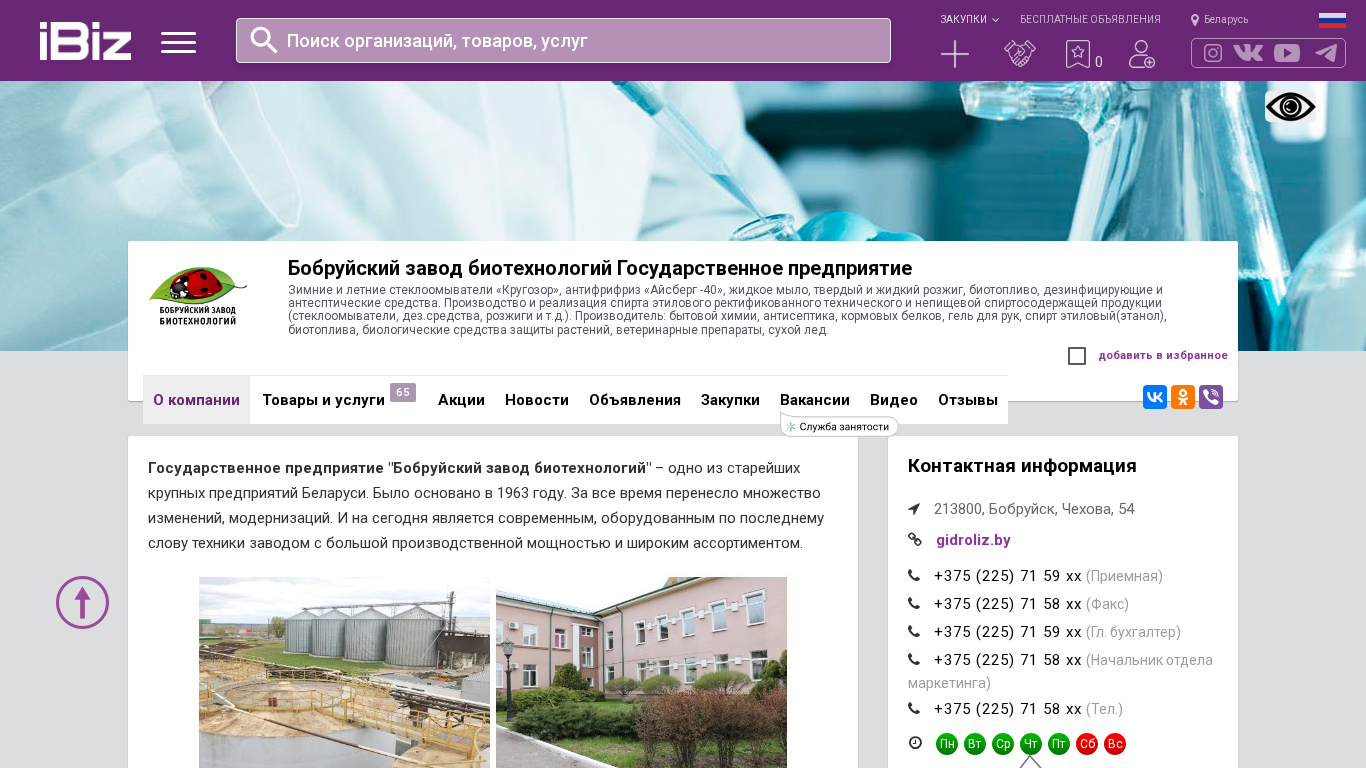The image size is (1366, 768).
Task: Open the handshake partners icon
Action: (x=1020, y=54)
